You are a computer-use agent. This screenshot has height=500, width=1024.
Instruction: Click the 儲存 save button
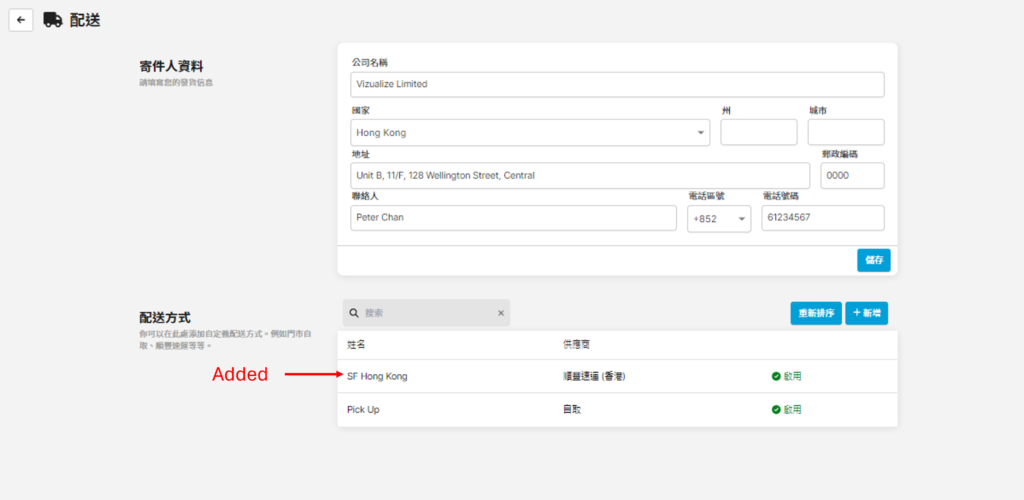pyautogui.click(x=873, y=260)
